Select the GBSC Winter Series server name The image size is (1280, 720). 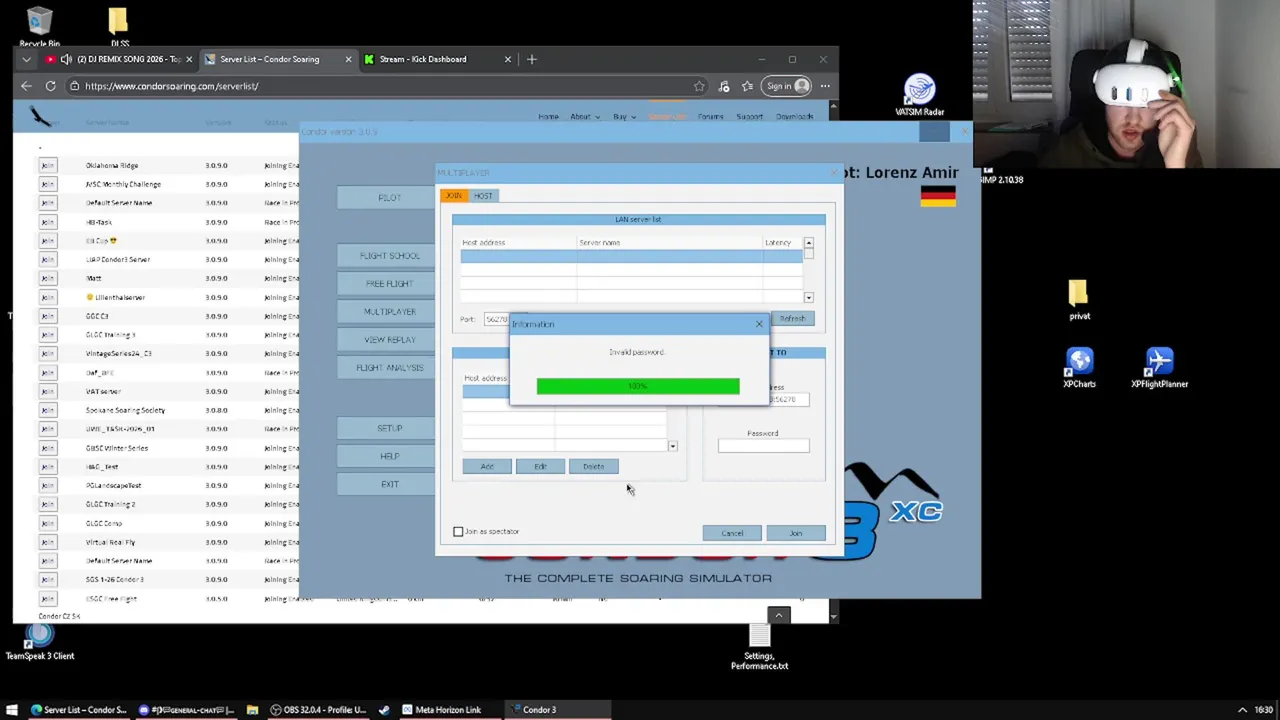pos(117,448)
